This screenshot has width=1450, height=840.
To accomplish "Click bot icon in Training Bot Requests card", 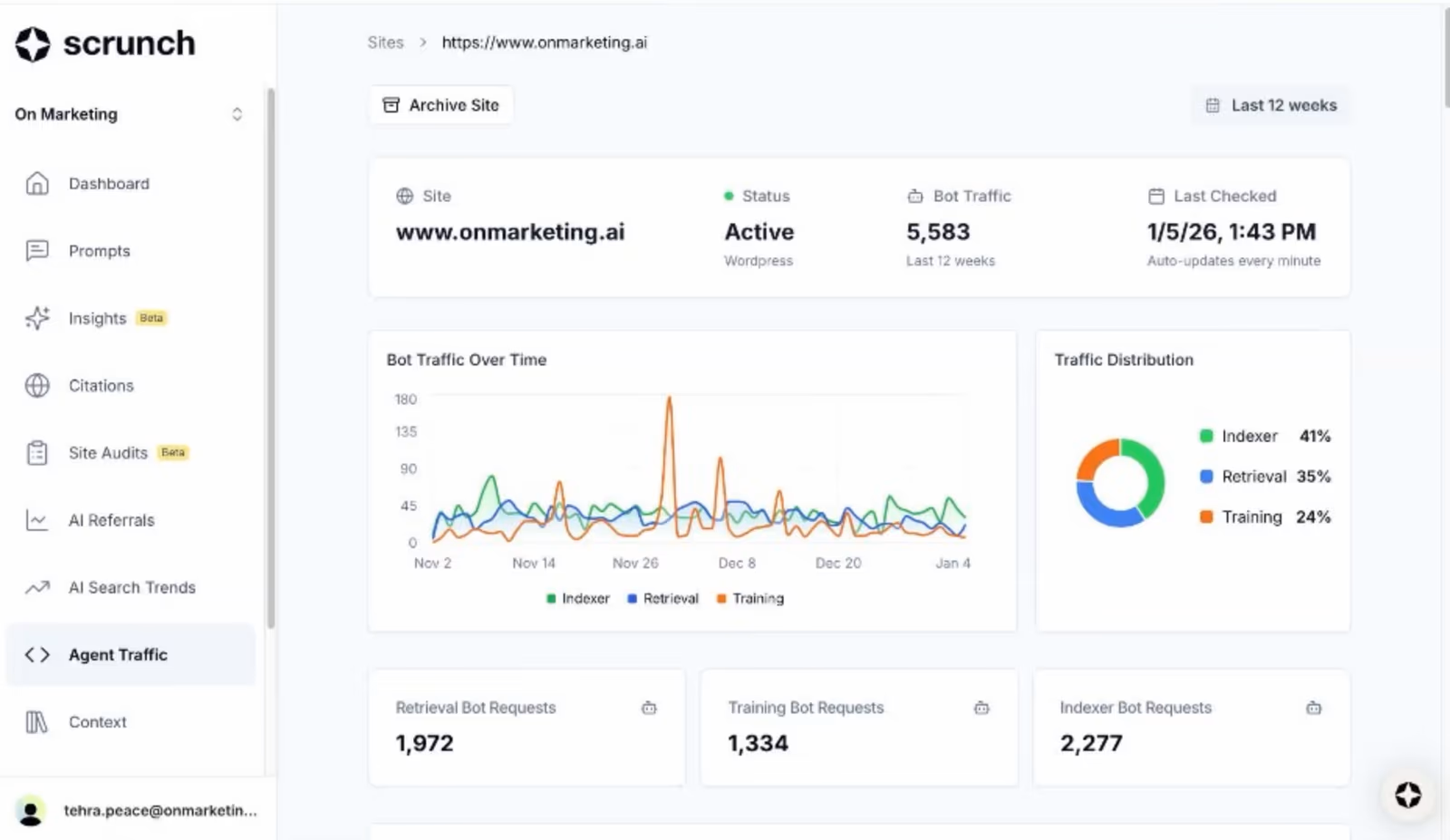I will click(981, 708).
